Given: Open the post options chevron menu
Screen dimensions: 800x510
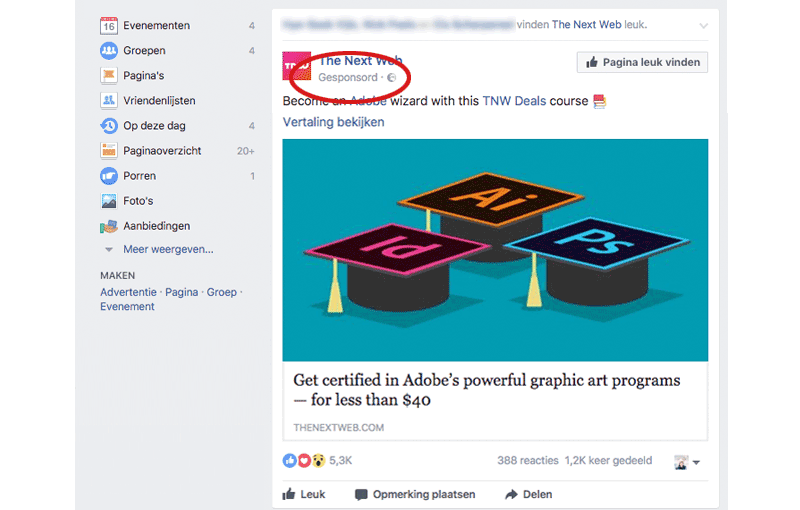Looking at the screenshot, I should coord(704,26).
